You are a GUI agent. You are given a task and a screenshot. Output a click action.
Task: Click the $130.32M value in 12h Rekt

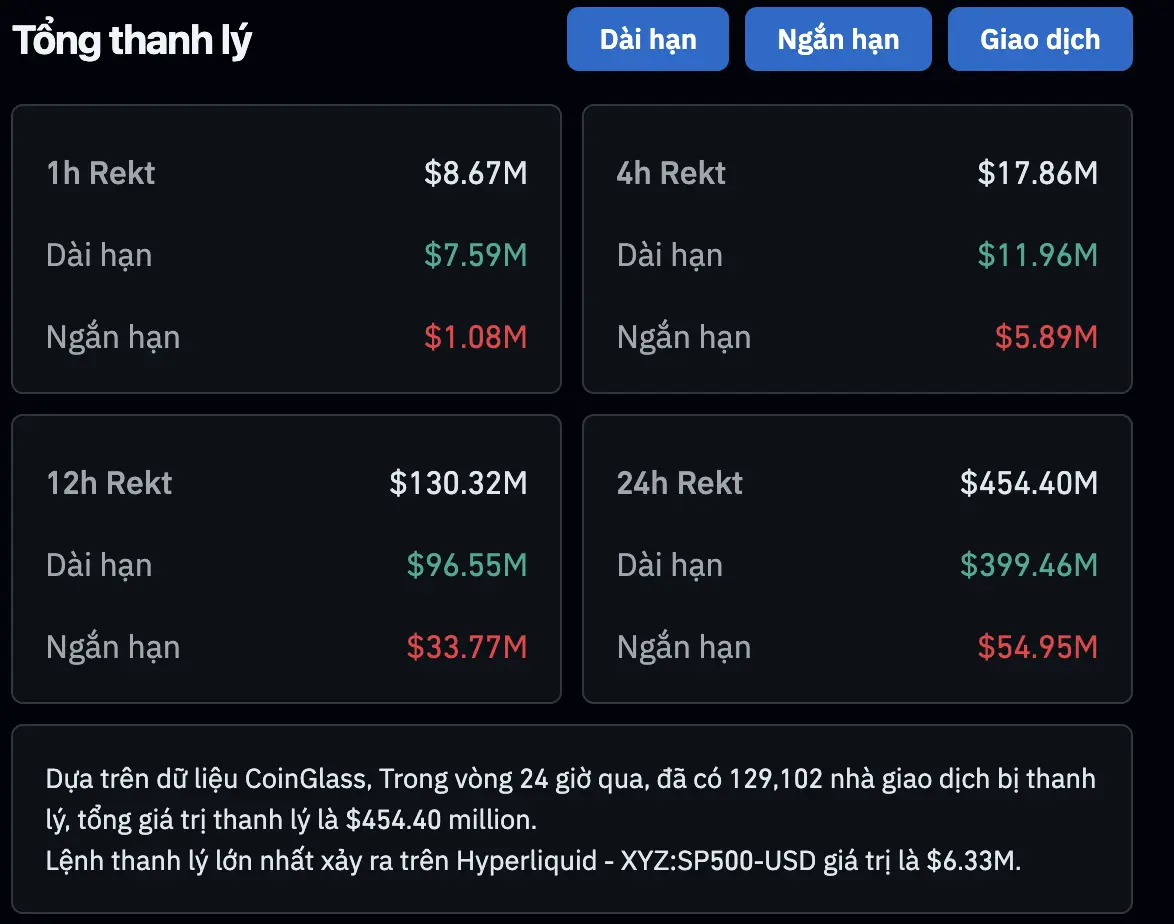459,483
